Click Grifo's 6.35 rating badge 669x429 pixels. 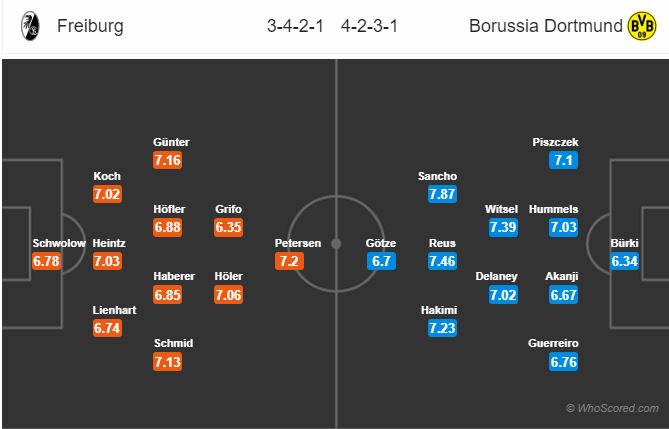coord(229,227)
